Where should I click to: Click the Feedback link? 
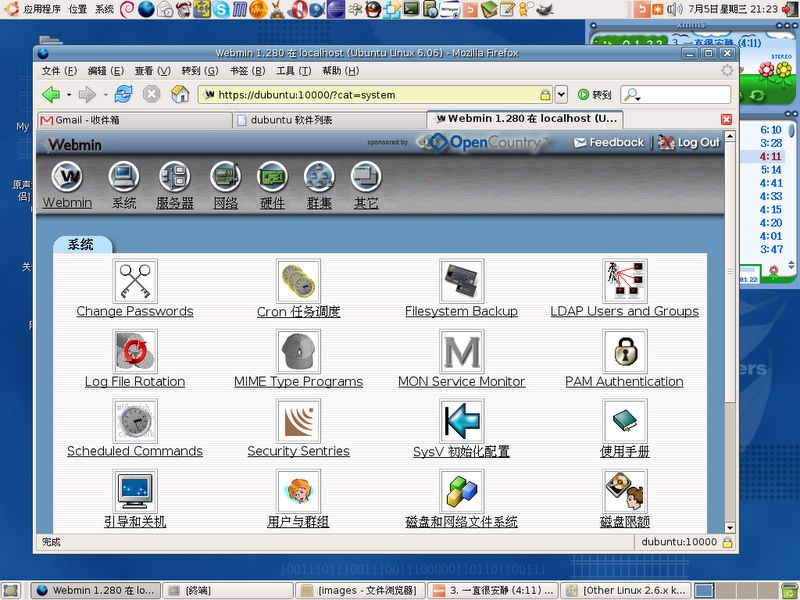click(609, 143)
